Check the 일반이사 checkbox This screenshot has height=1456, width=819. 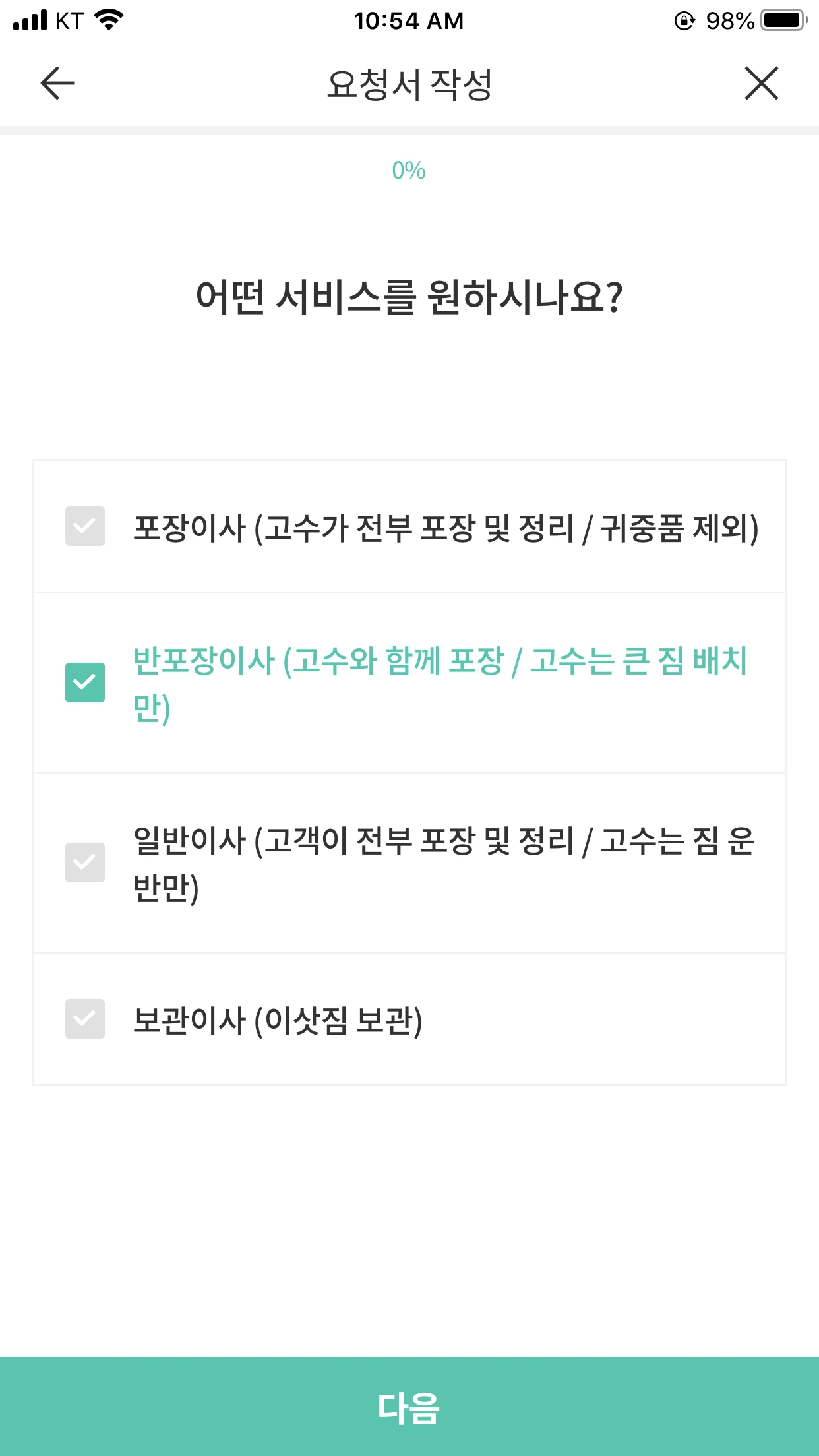85,863
